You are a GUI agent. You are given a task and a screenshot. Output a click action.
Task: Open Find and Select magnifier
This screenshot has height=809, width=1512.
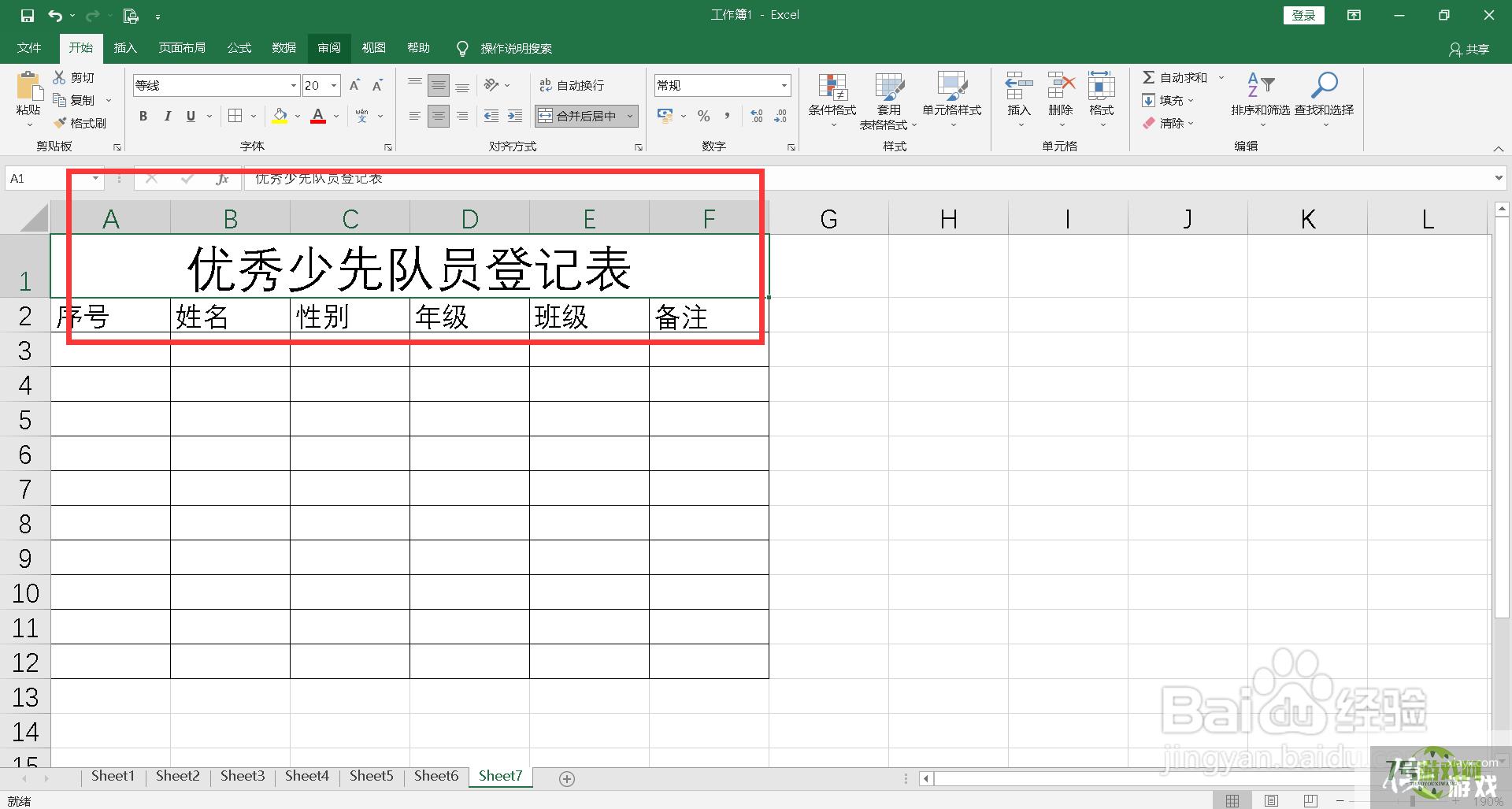click(x=1325, y=100)
